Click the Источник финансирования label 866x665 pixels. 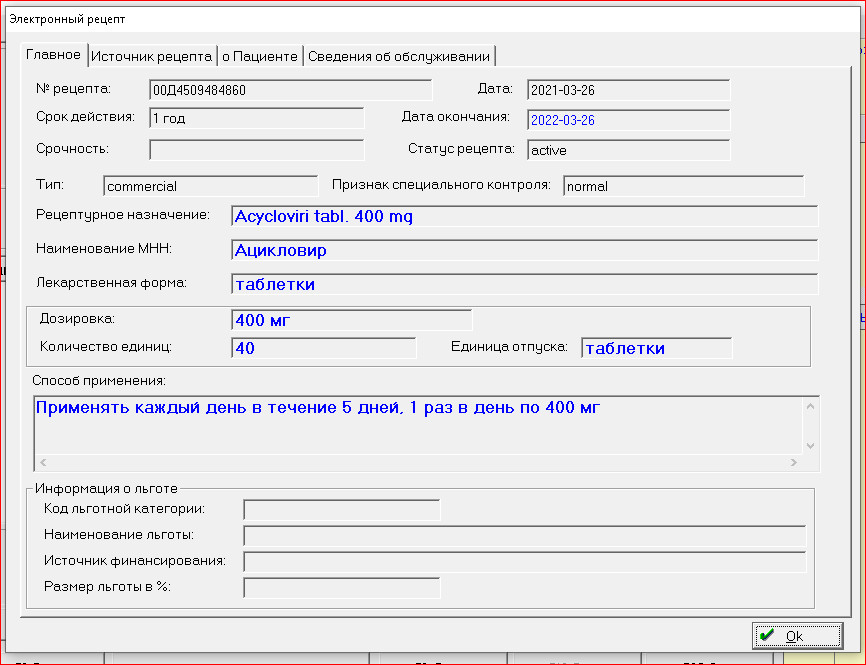coord(135,561)
